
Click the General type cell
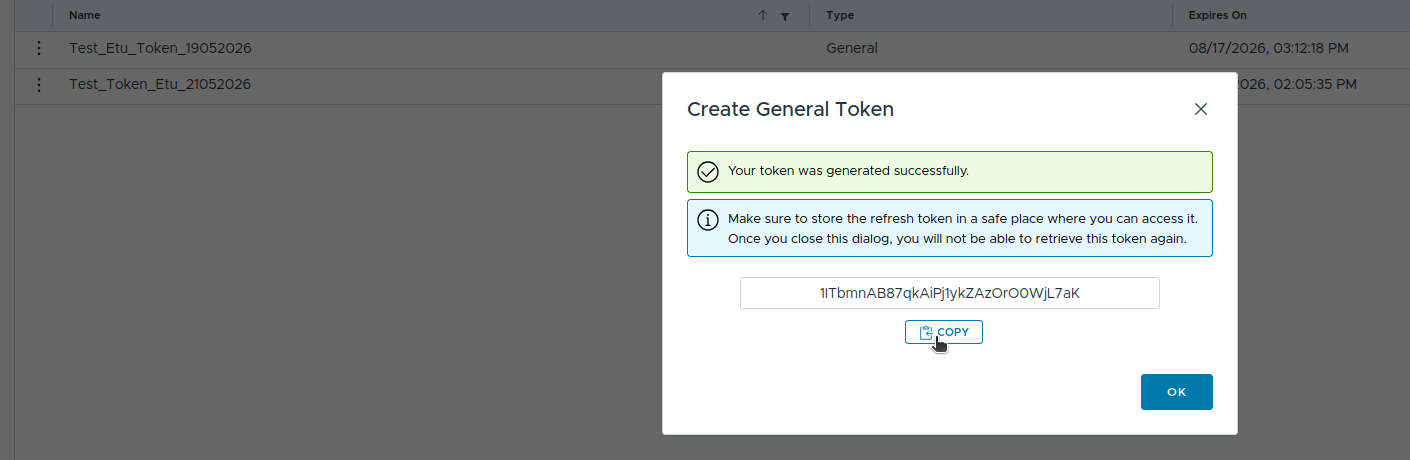852,48
